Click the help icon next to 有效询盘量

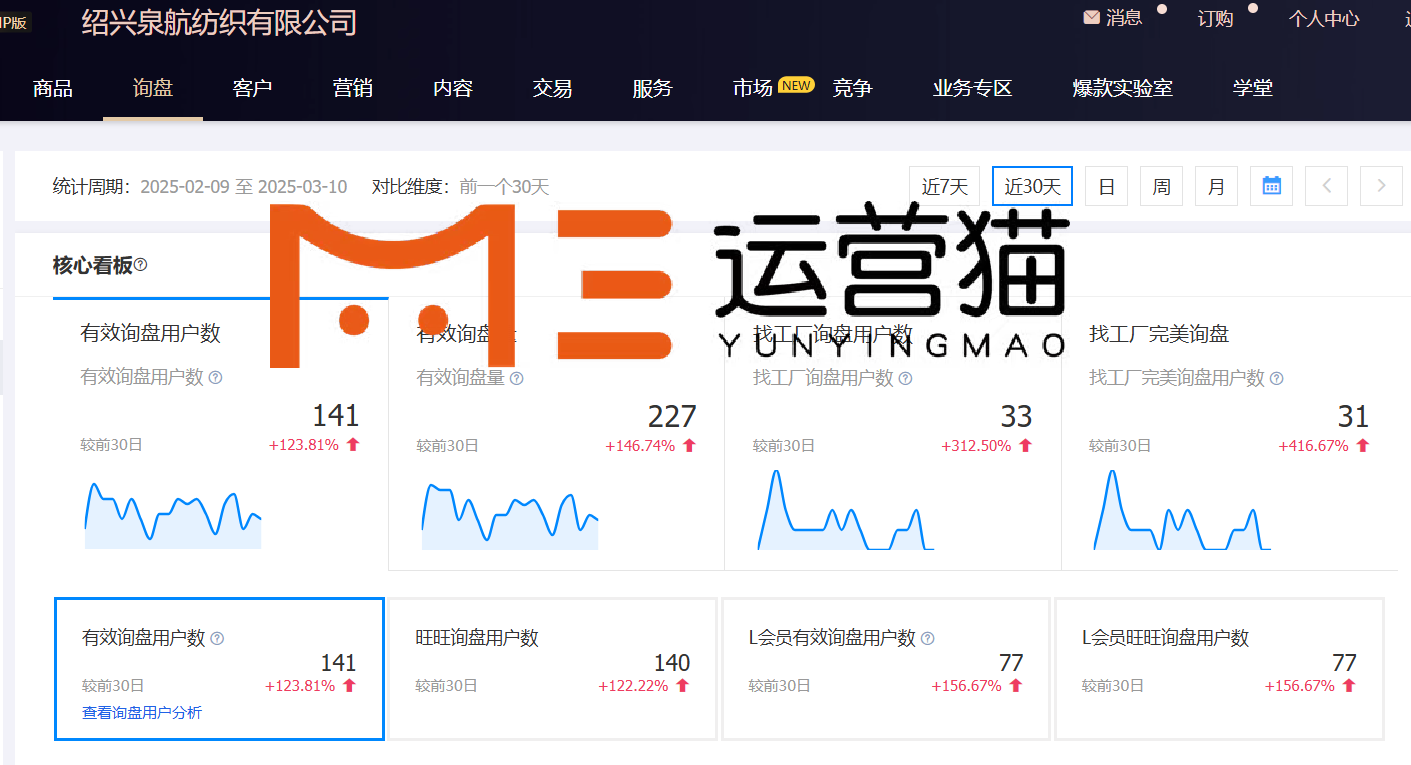coord(517,378)
